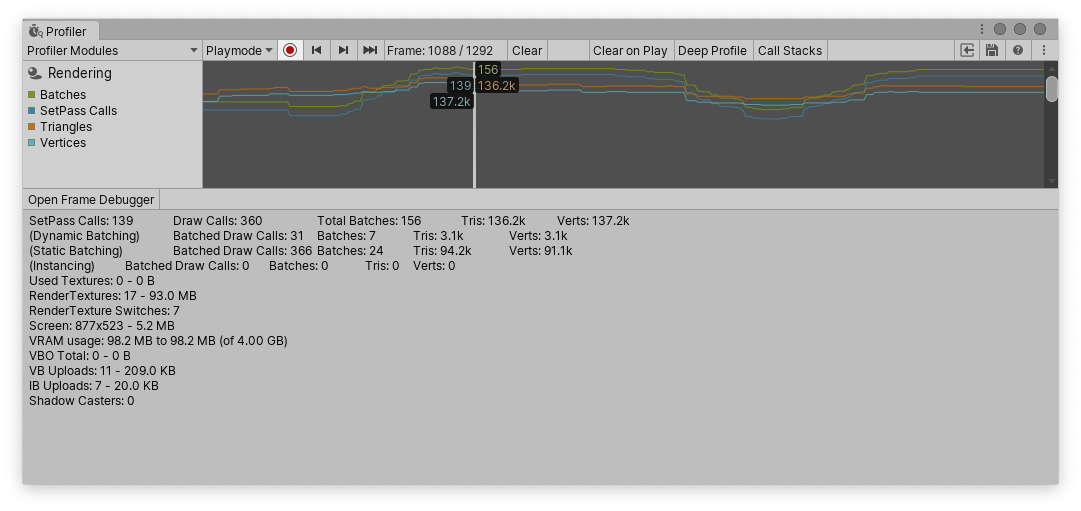Enable the Call Stacks toggle
The width and height of the screenshot is (1081, 511).
790,50
